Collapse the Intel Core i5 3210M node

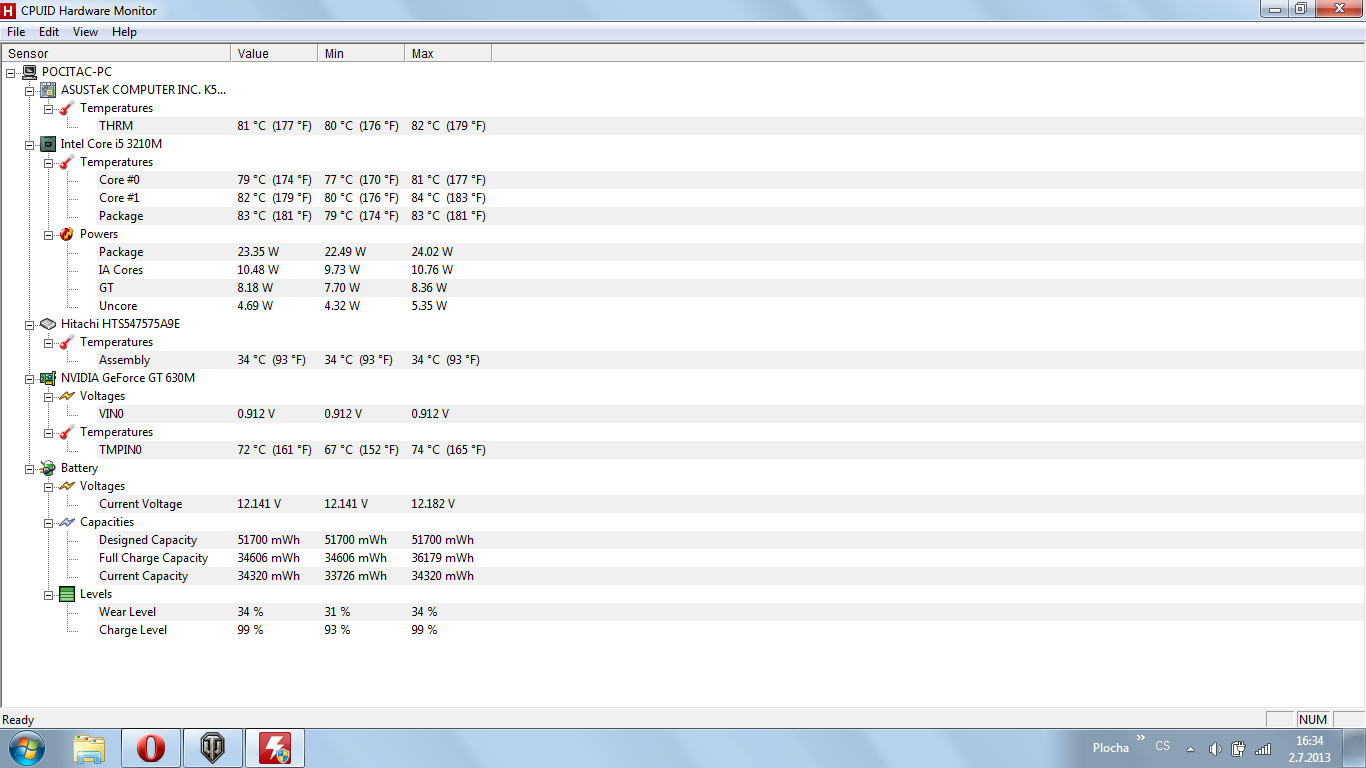pos(30,144)
